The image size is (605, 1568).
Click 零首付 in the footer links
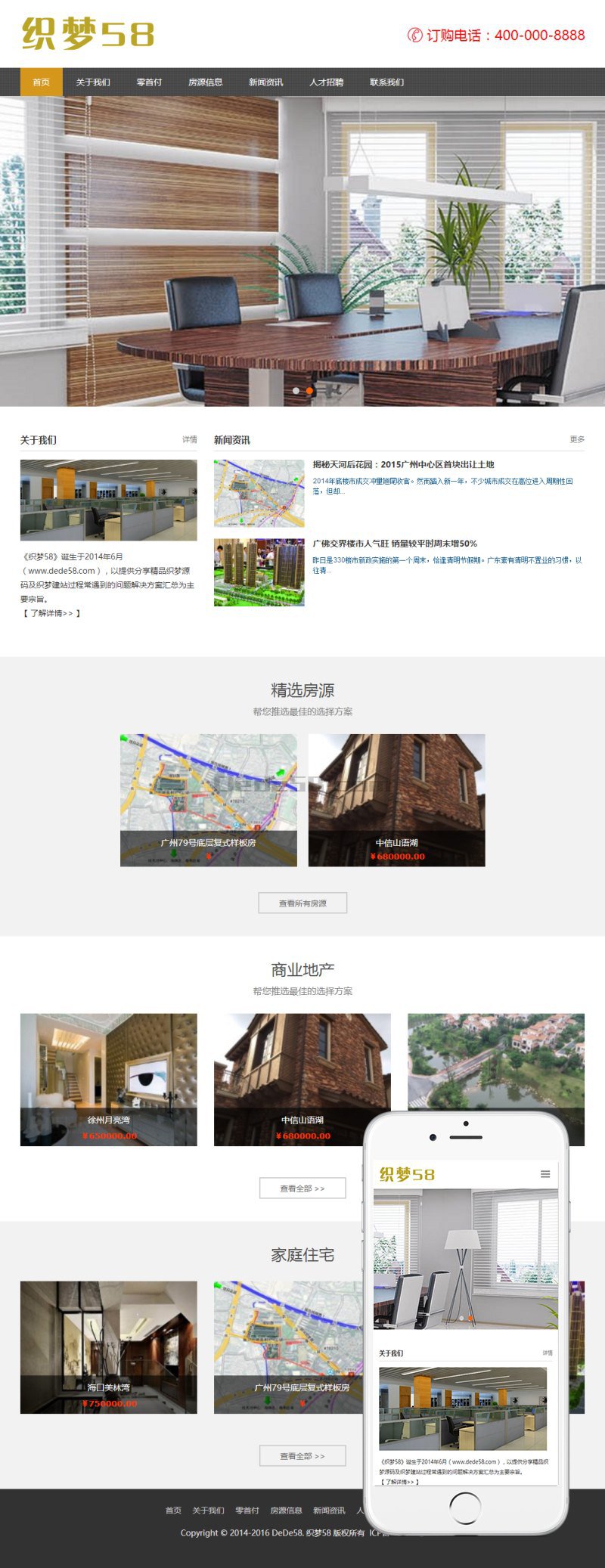click(x=247, y=1511)
